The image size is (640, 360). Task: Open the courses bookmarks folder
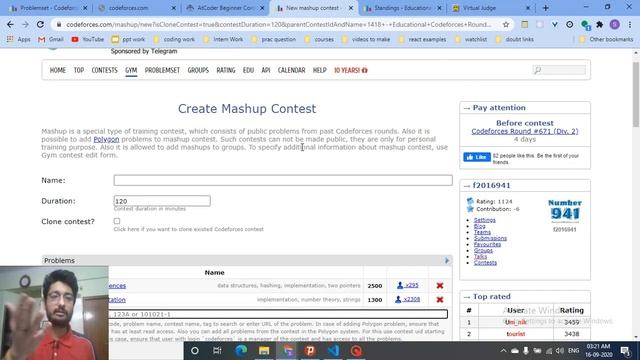point(319,39)
